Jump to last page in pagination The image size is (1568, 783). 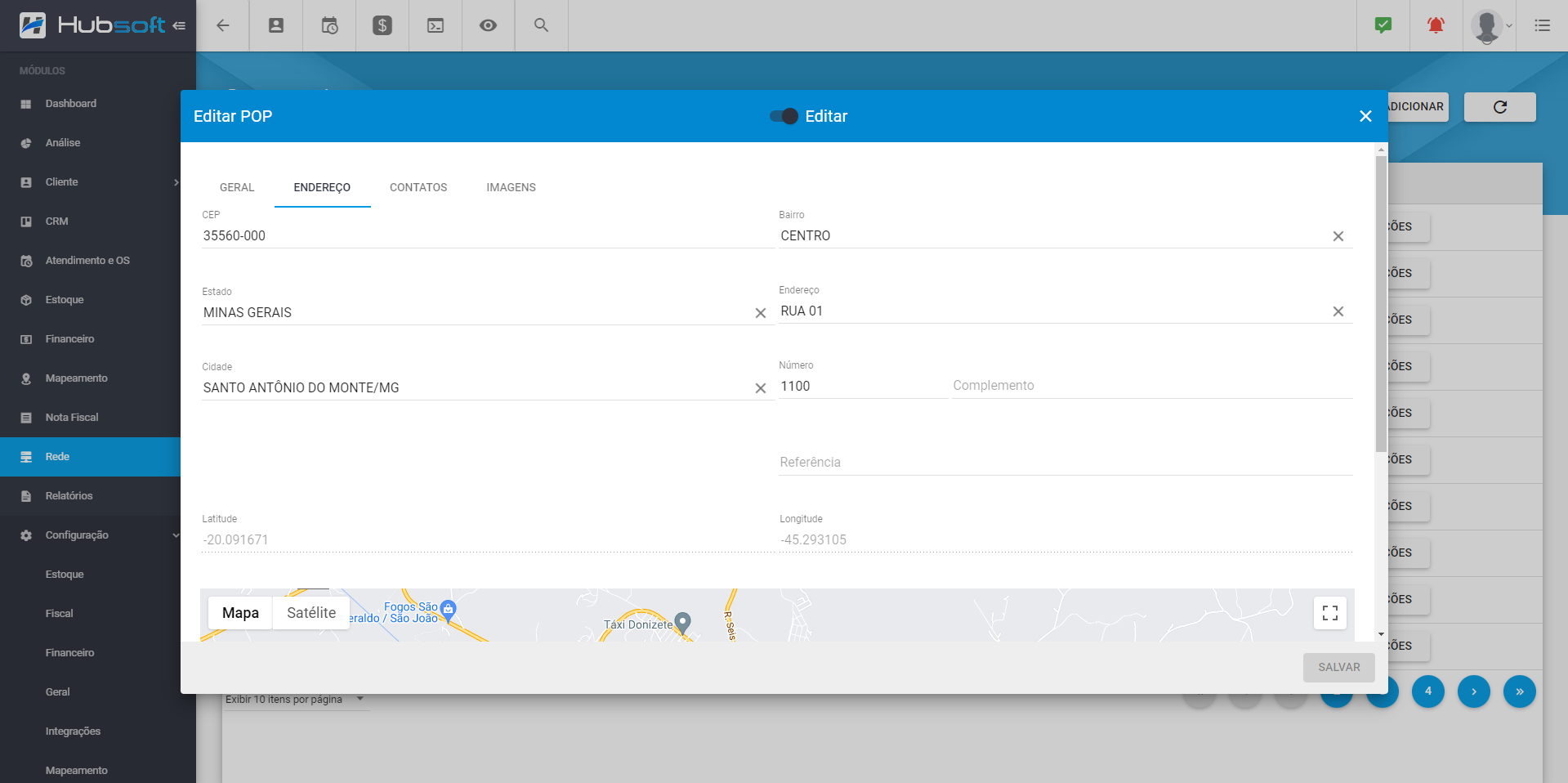coord(1520,691)
